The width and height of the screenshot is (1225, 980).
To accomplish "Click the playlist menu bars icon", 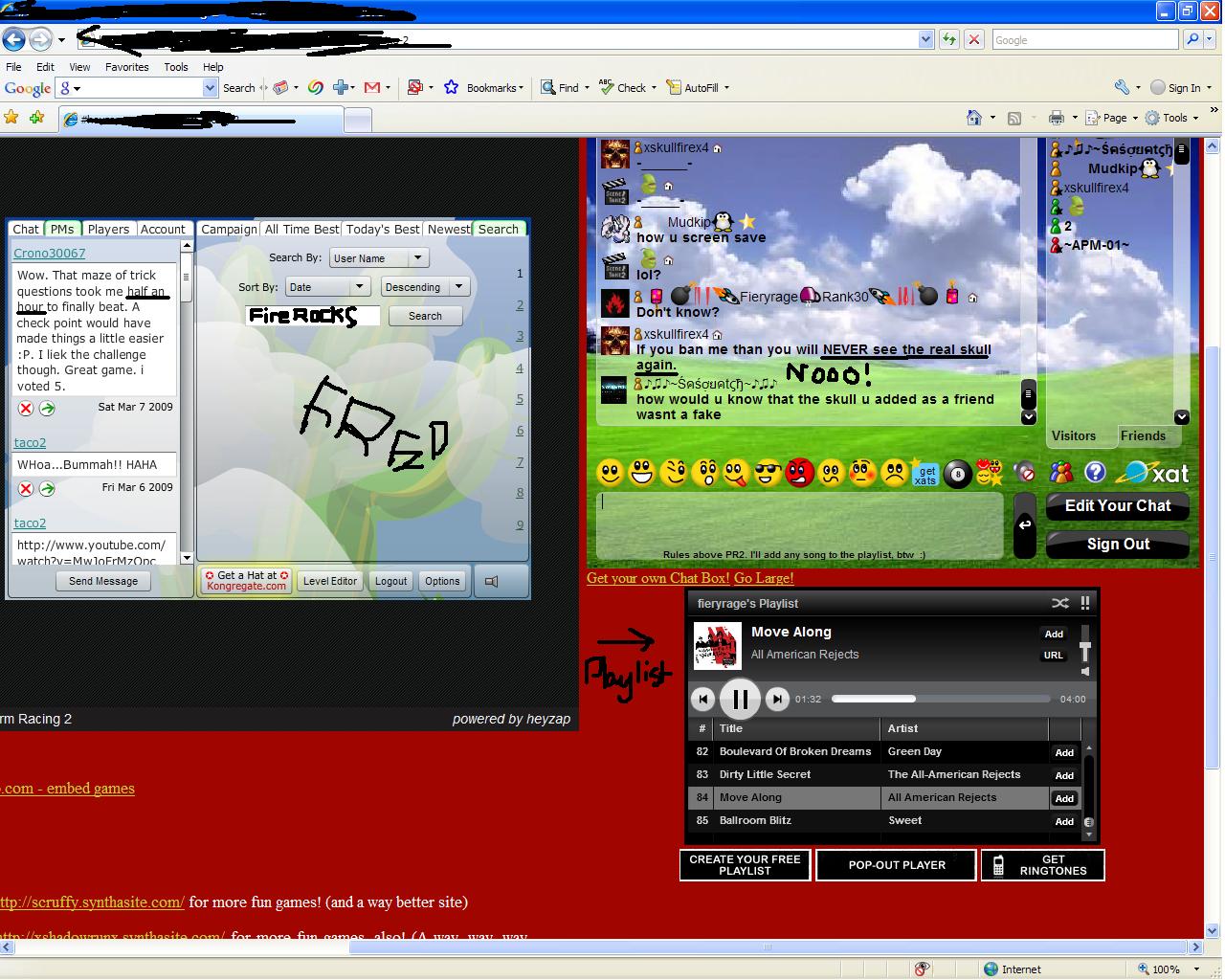I will point(1085,603).
